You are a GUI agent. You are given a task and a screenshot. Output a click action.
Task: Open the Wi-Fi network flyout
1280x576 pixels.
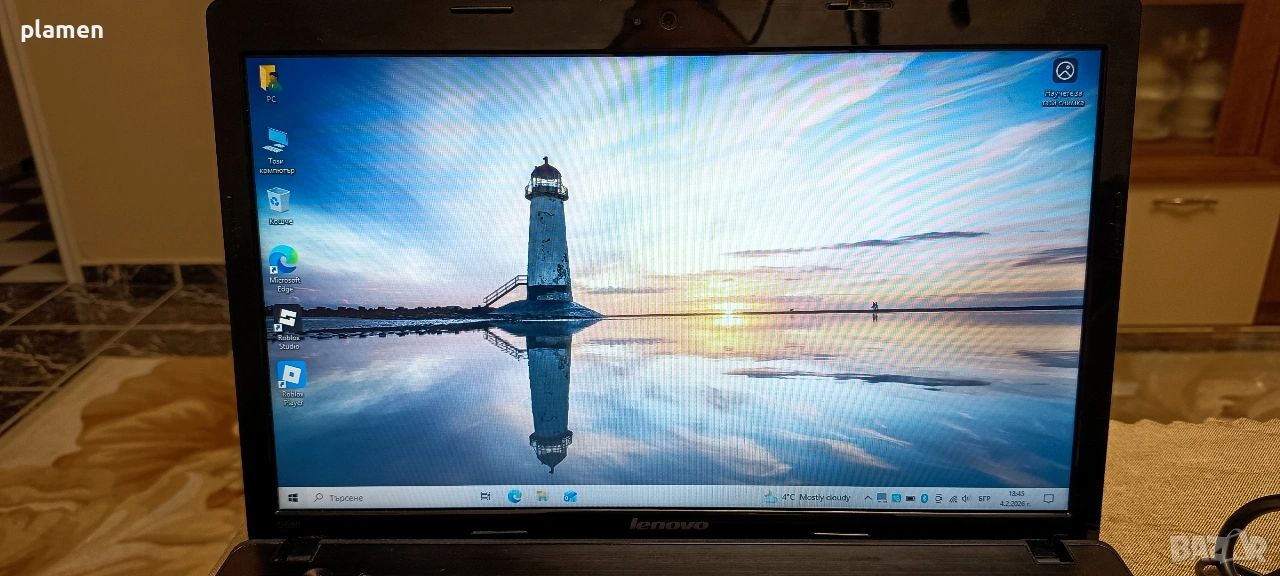953,498
